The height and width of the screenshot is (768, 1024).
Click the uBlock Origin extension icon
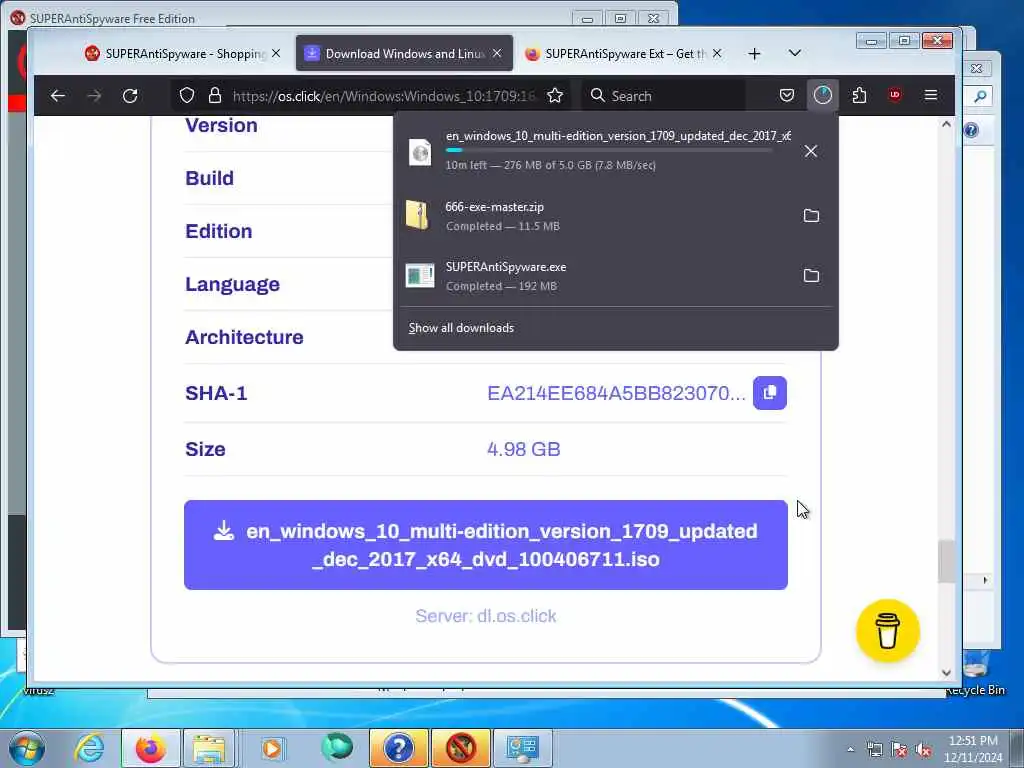(x=895, y=95)
